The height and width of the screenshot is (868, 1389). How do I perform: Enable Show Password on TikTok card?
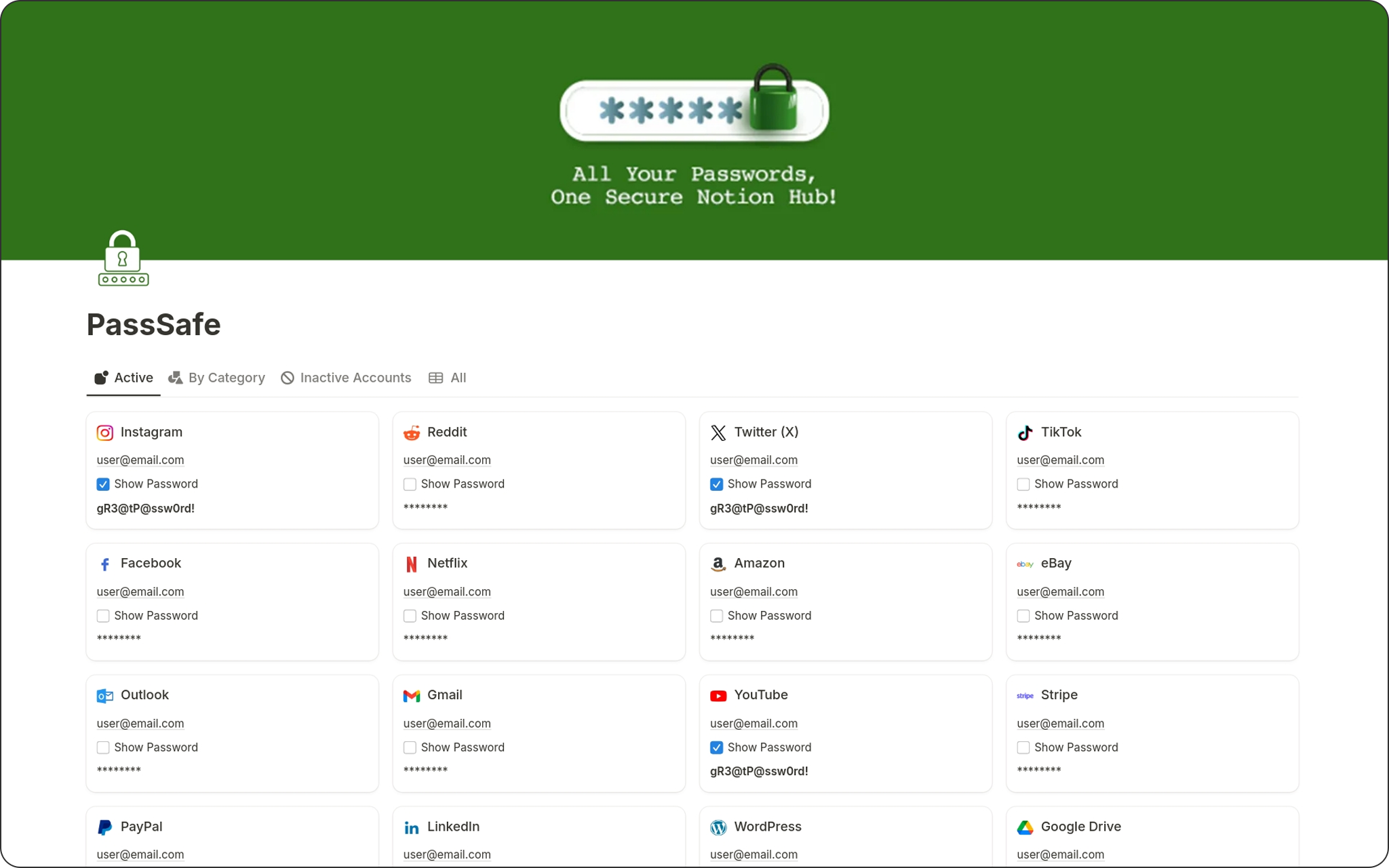tap(1023, 484)
